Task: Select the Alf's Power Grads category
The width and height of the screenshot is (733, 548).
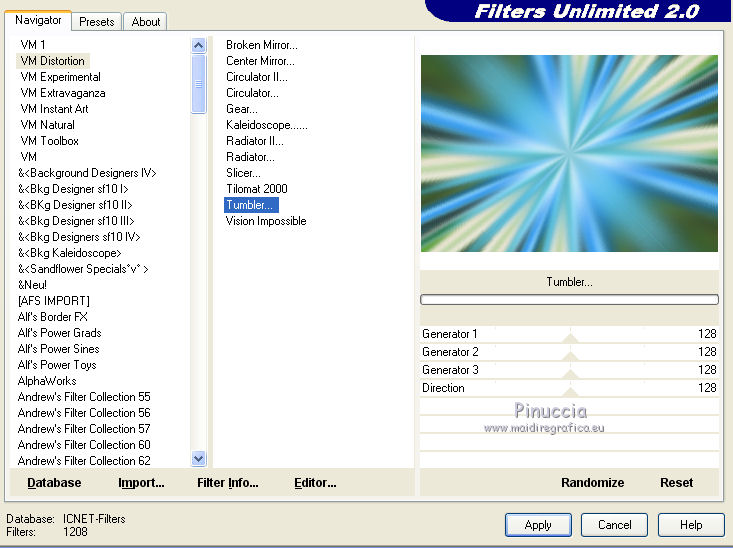Action: tap(59, 332)
